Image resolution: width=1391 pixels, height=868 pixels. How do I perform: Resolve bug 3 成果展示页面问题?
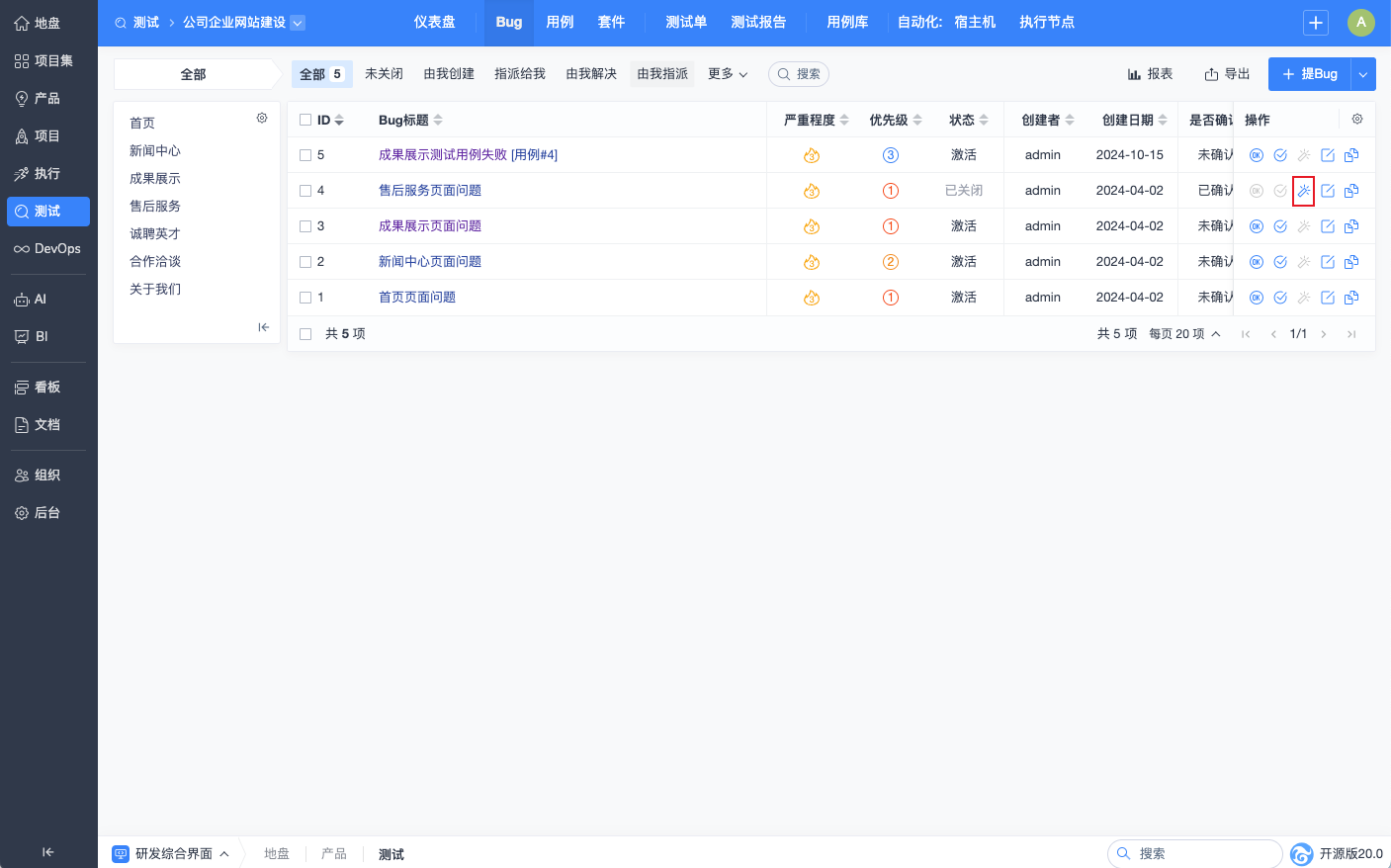click(x=1280, y=226)
